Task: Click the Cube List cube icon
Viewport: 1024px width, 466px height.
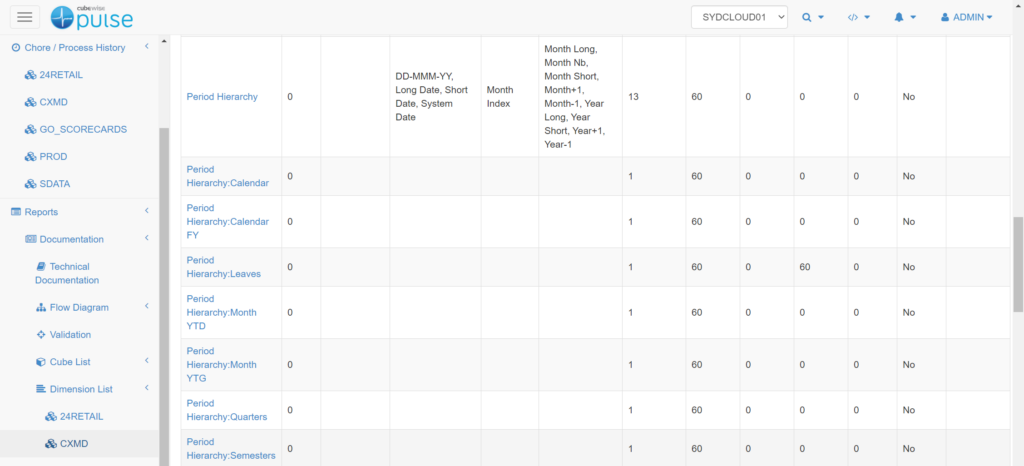Action: point(41,362)
